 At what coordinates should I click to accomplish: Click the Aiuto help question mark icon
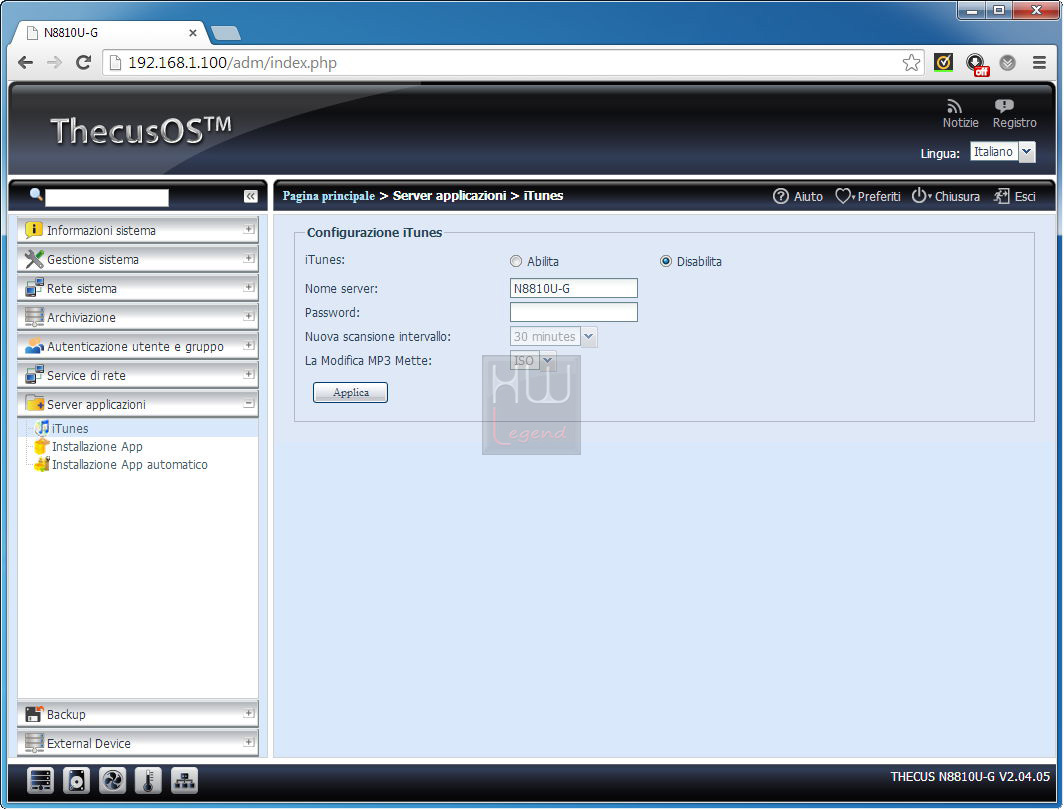coord(780,196)
